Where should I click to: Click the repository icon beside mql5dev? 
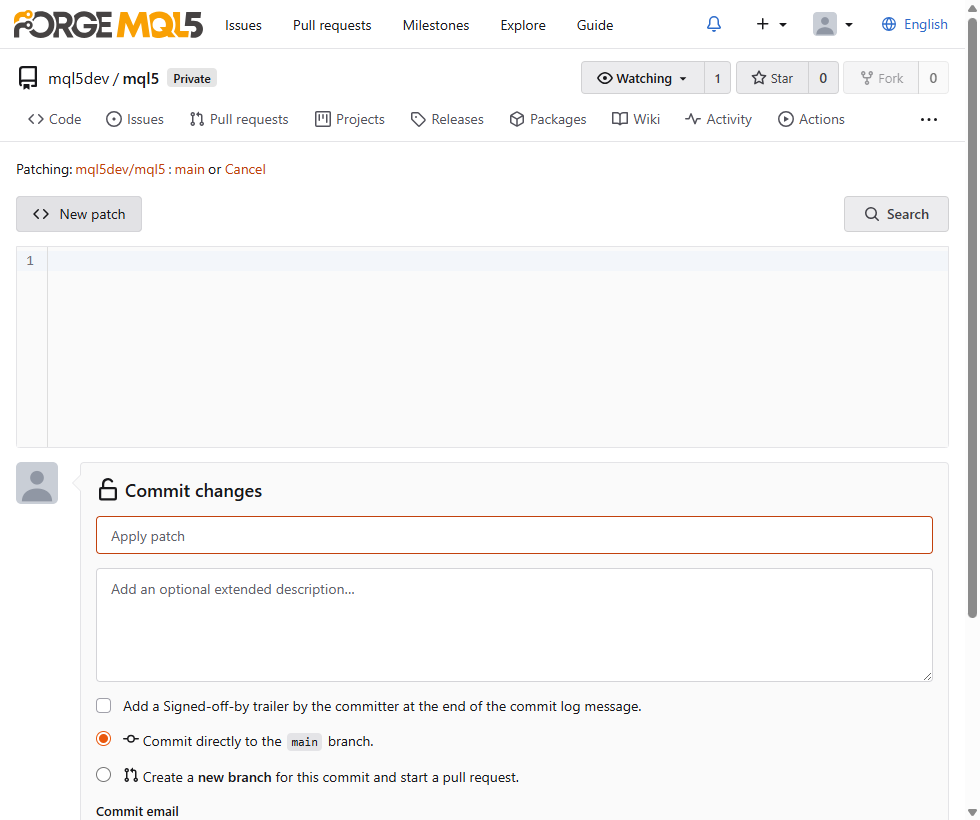[28, 78]
